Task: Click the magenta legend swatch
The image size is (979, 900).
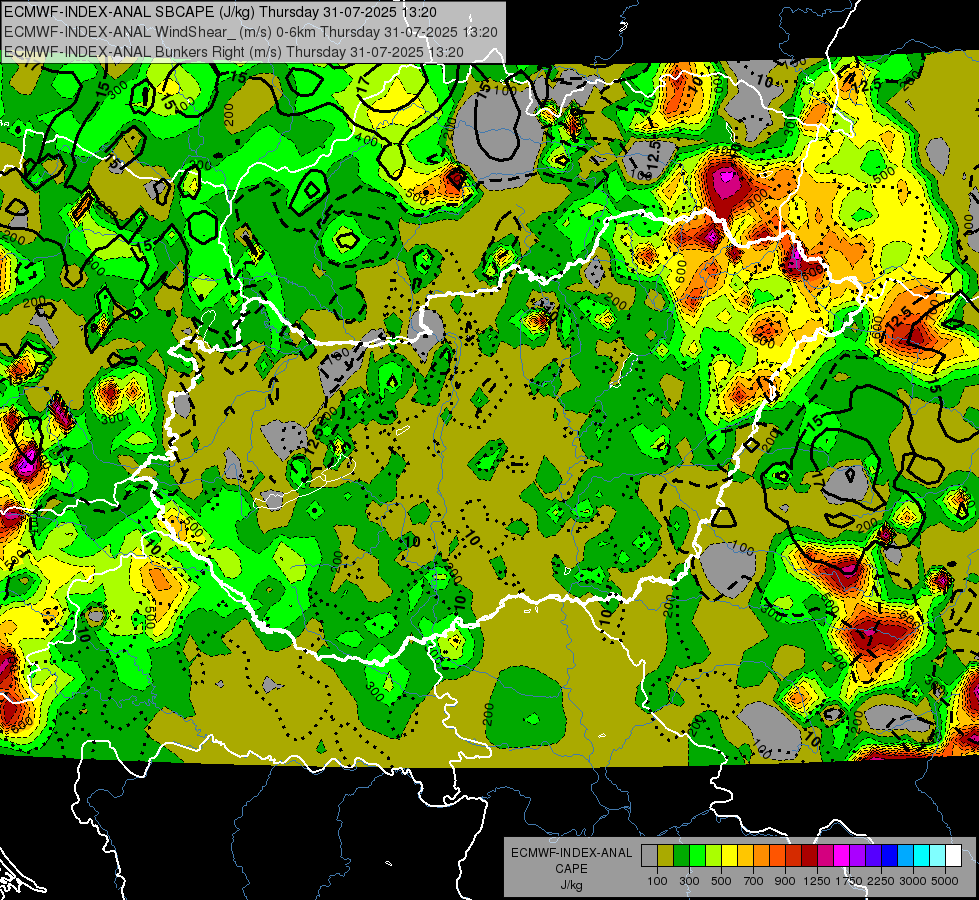Action: [x=842, y=856]
